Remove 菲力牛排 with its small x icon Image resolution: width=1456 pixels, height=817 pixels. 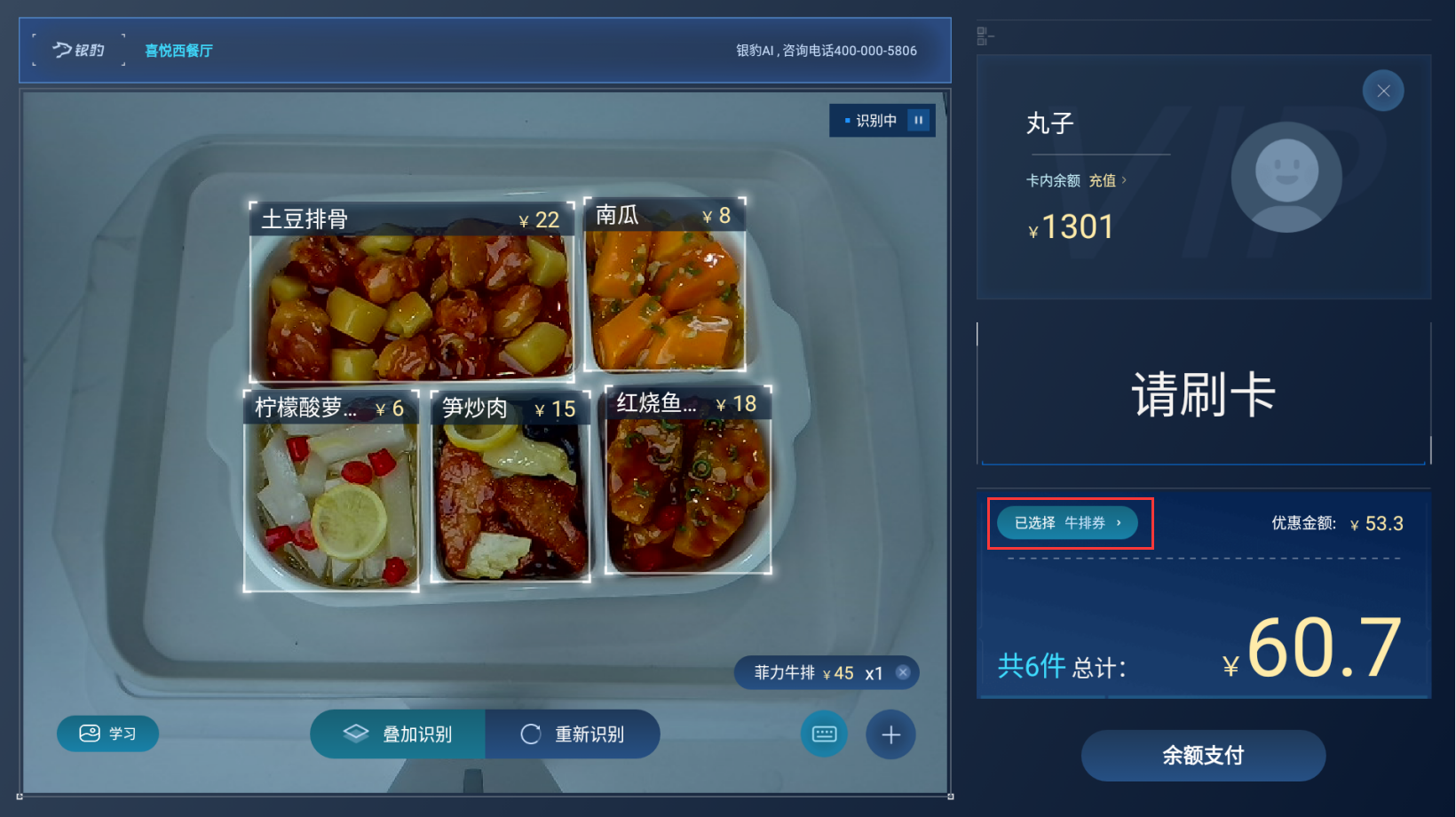903,672
